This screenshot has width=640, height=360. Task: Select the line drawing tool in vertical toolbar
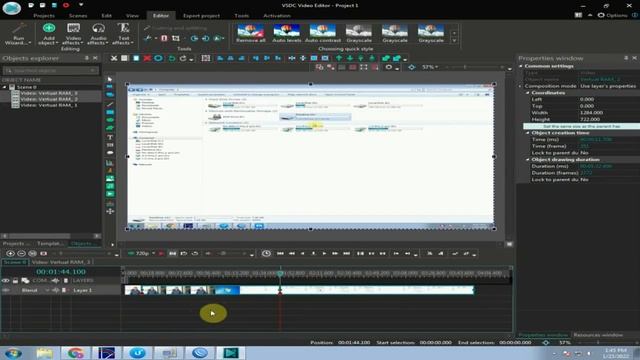click(110, 104)
